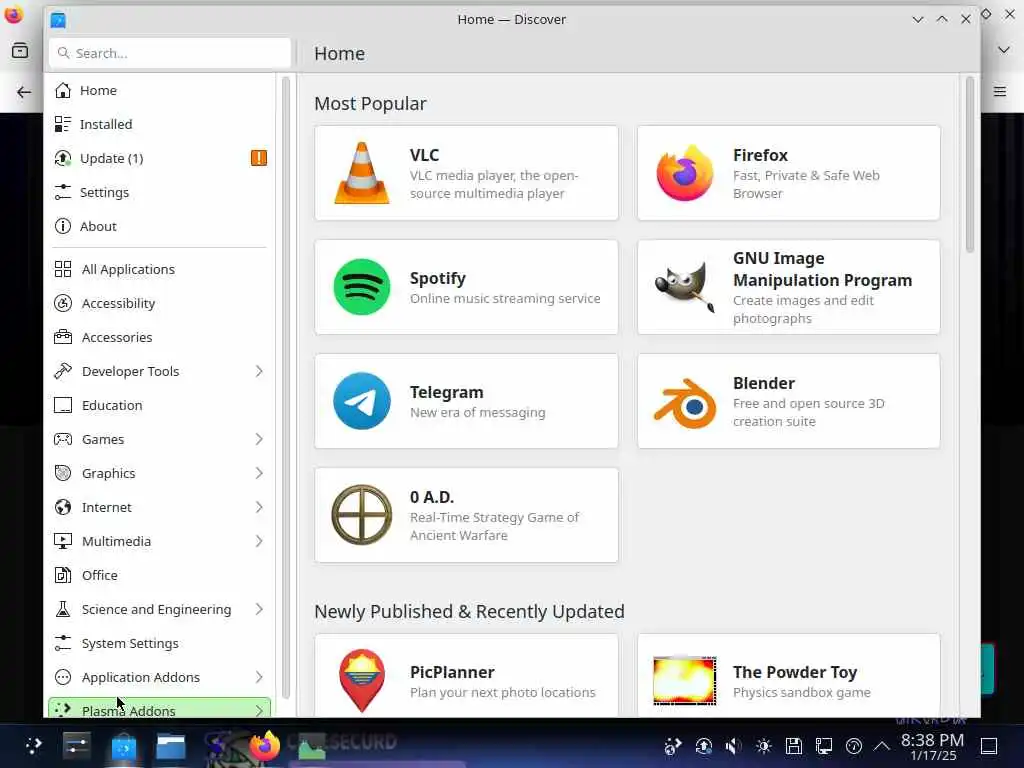Viewport: 1024px width, 768px height.
Task: Click the sidebar vertical scrollbar
Action: coord(285,388)
